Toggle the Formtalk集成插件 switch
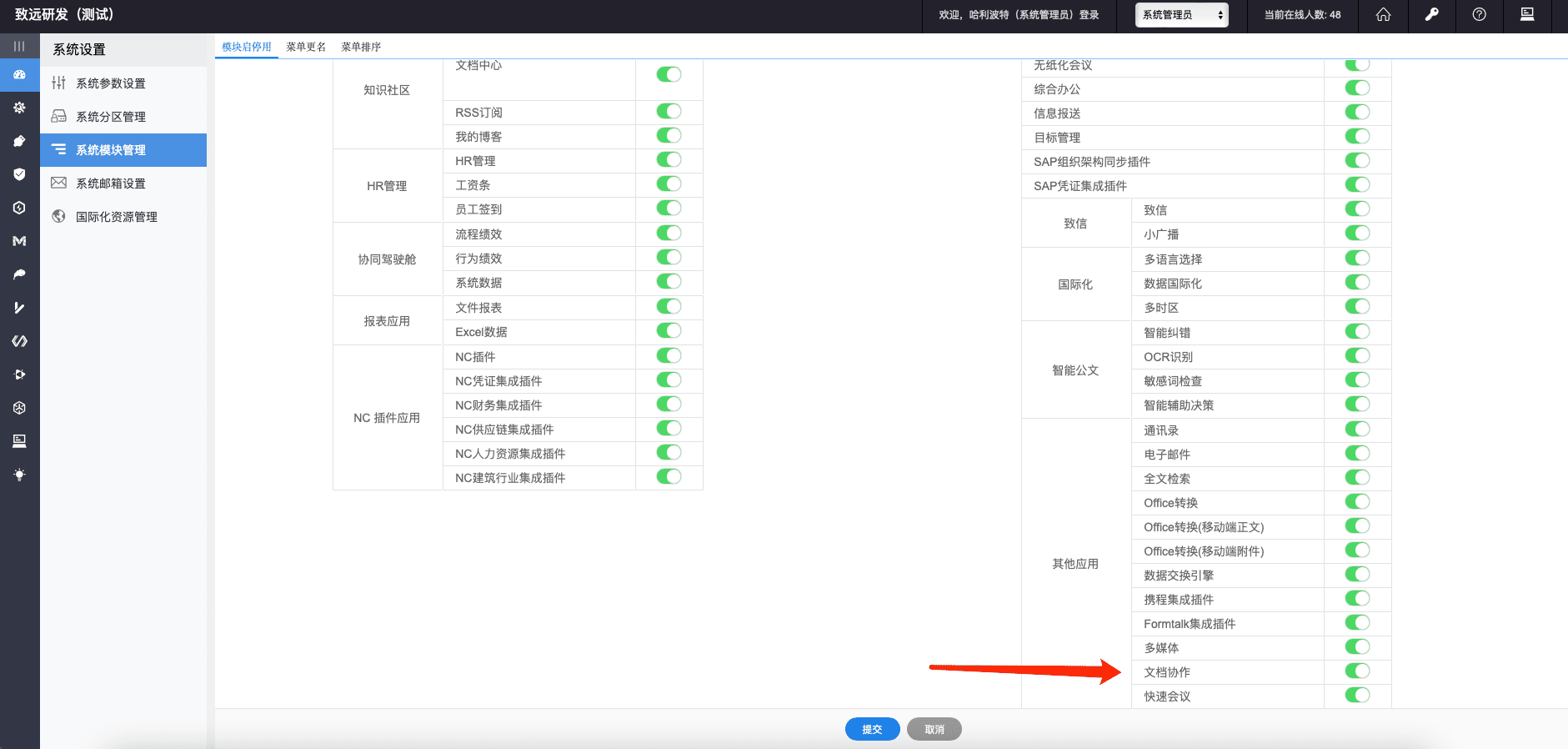This screenshot has width=1568, height=749. 1357,622
